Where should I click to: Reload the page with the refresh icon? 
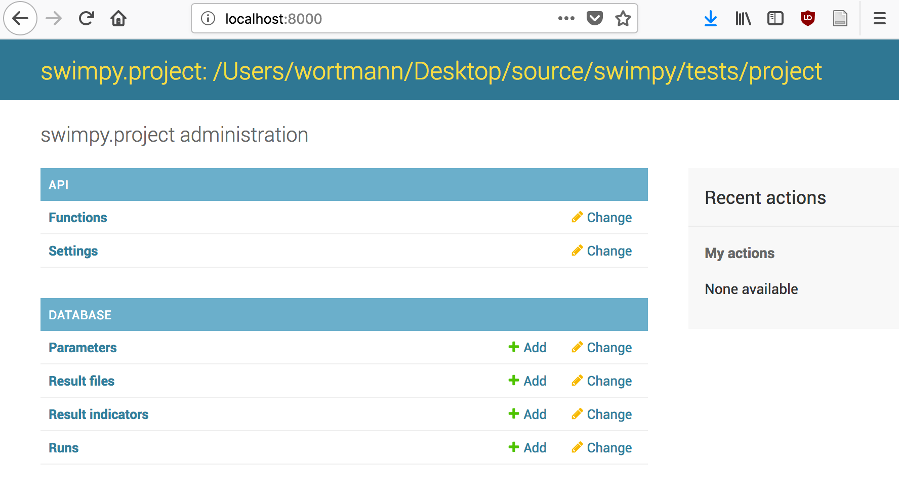click(87, 18)
